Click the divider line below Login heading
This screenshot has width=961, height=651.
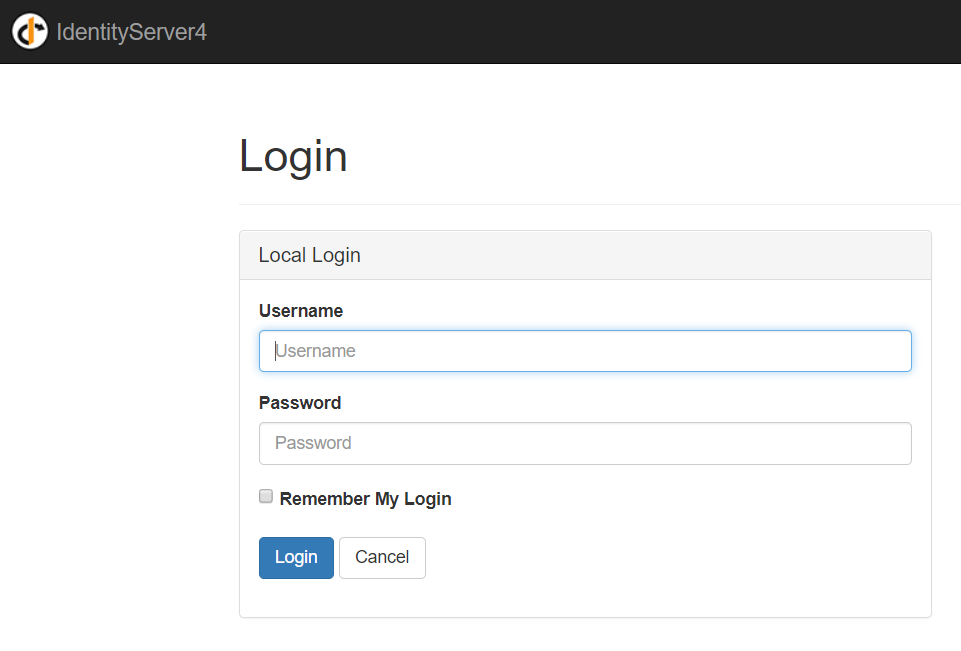[x=599, y=204]
